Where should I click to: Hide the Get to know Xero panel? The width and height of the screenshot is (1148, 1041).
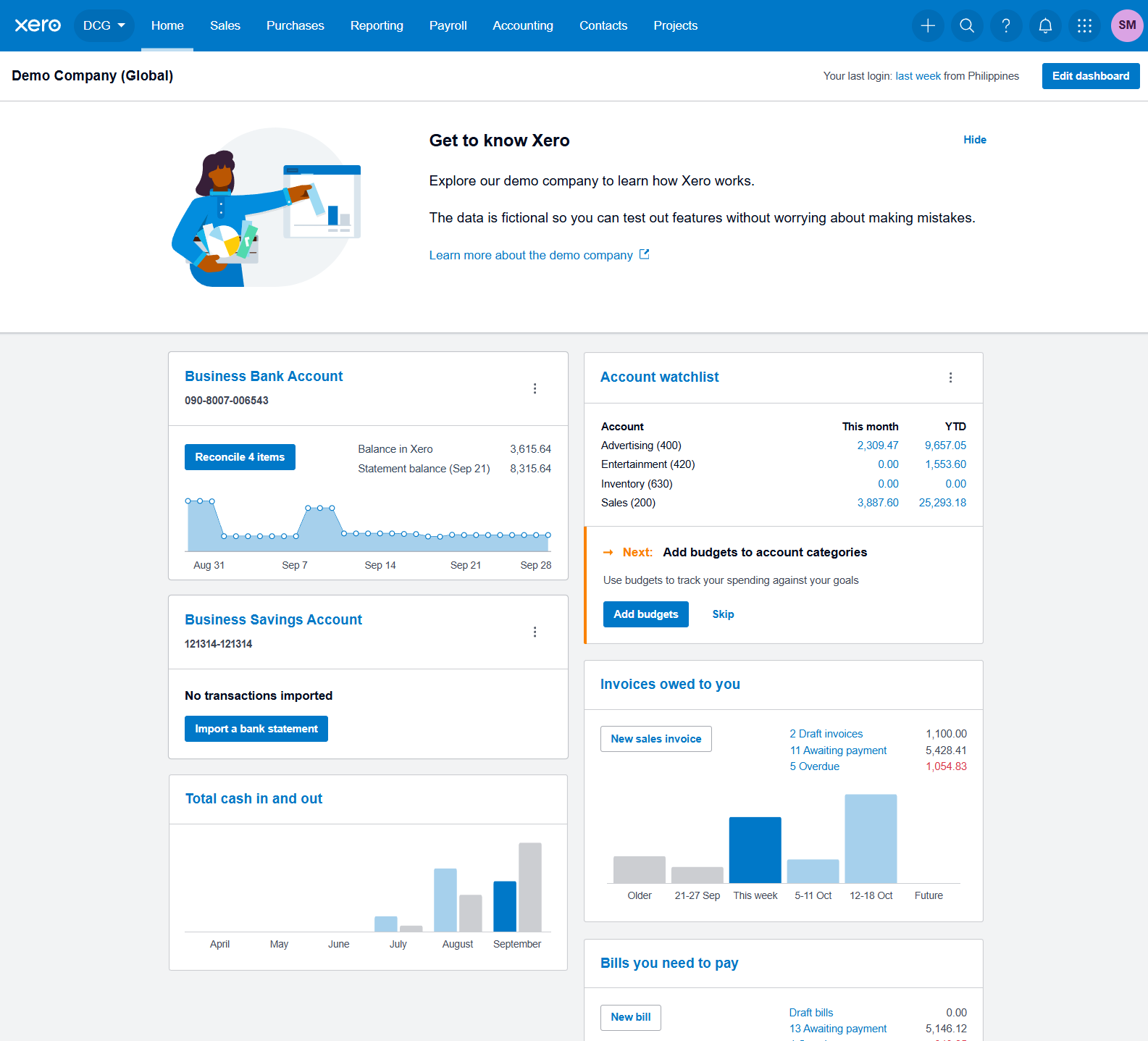click(x=975, y=140)
